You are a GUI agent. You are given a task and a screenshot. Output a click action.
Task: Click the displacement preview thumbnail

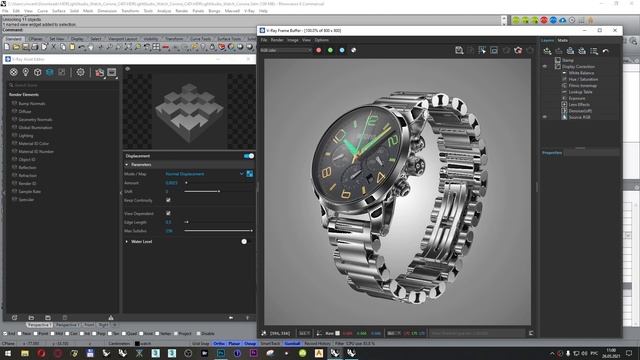[189, 111]
